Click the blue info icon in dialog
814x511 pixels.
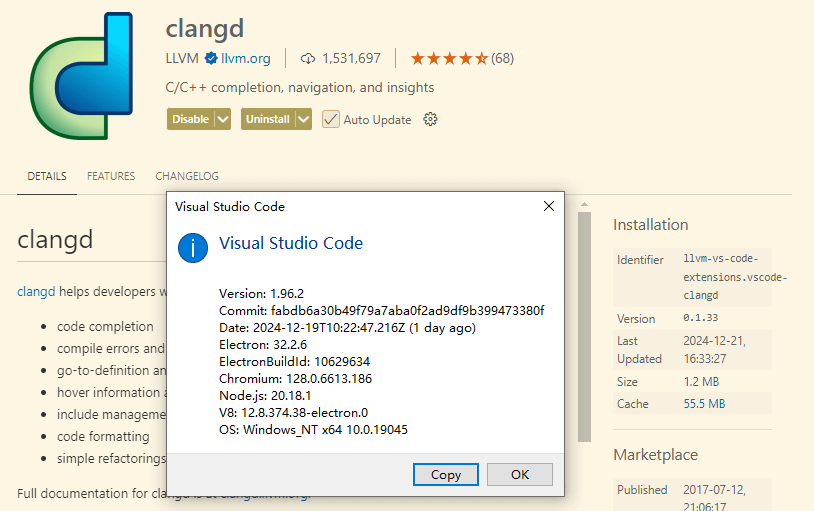click(x=193, y=248)
